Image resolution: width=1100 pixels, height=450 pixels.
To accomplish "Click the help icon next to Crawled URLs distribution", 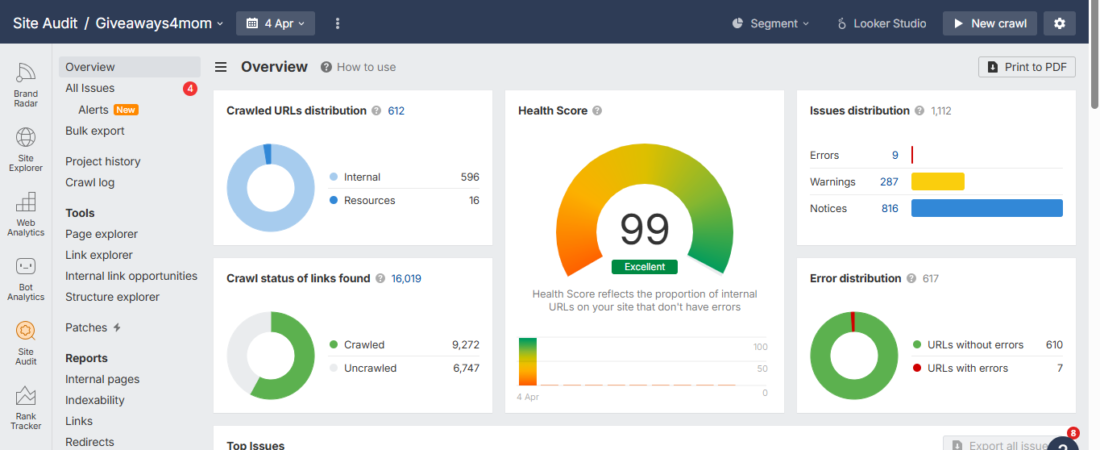I will click(376, 111).
